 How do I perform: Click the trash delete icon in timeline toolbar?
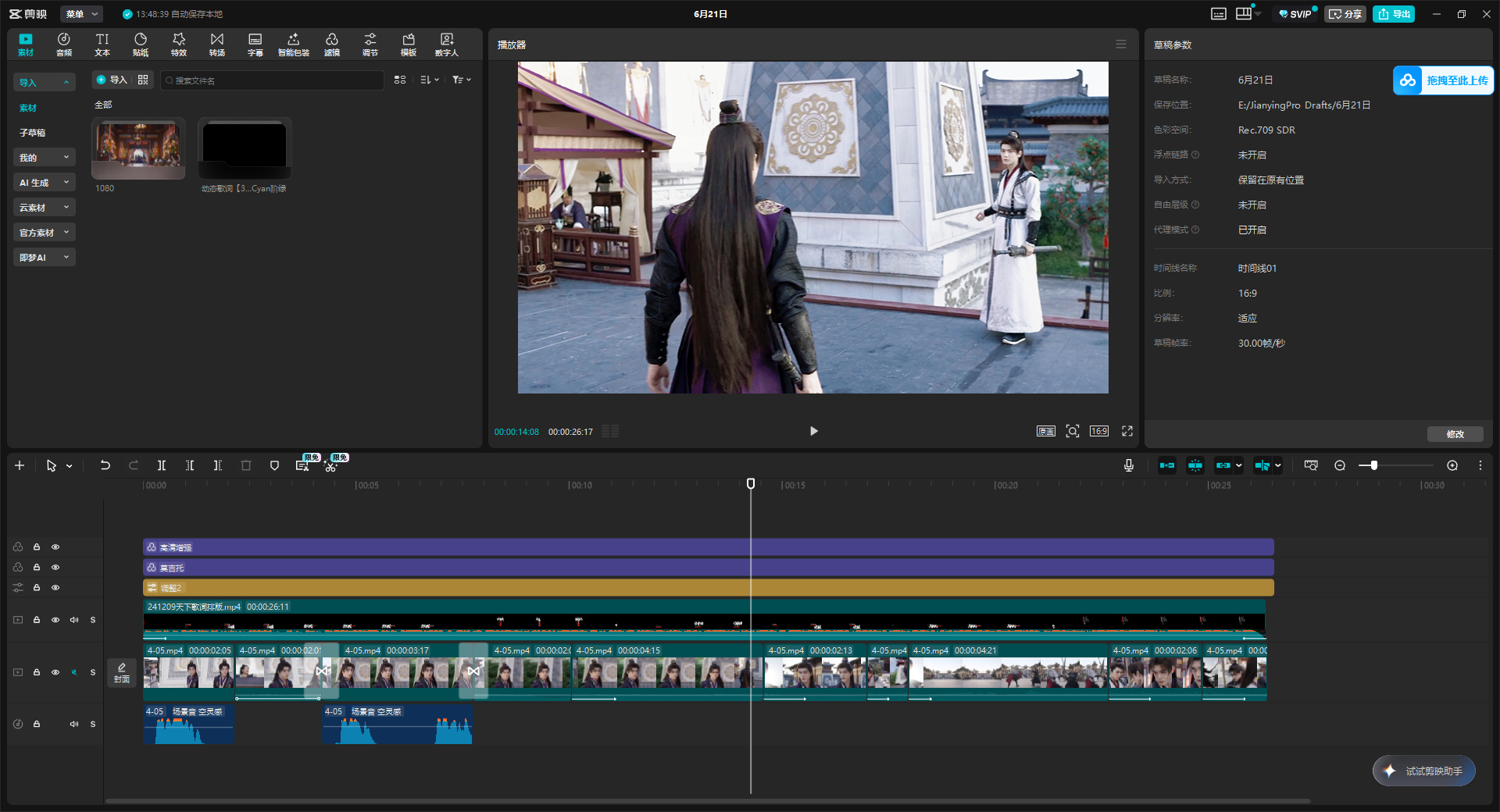246,465
